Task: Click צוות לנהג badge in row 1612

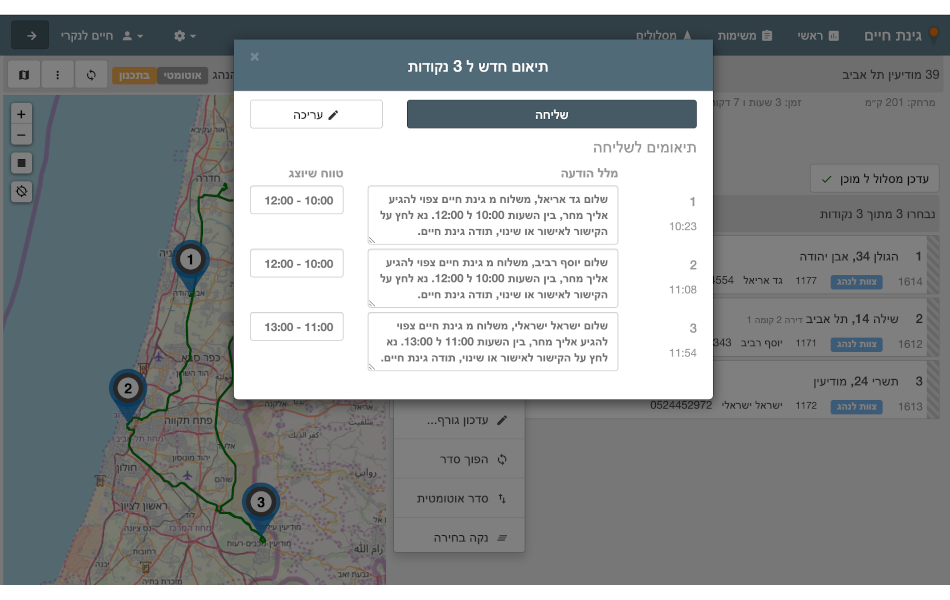Action: 856,344
